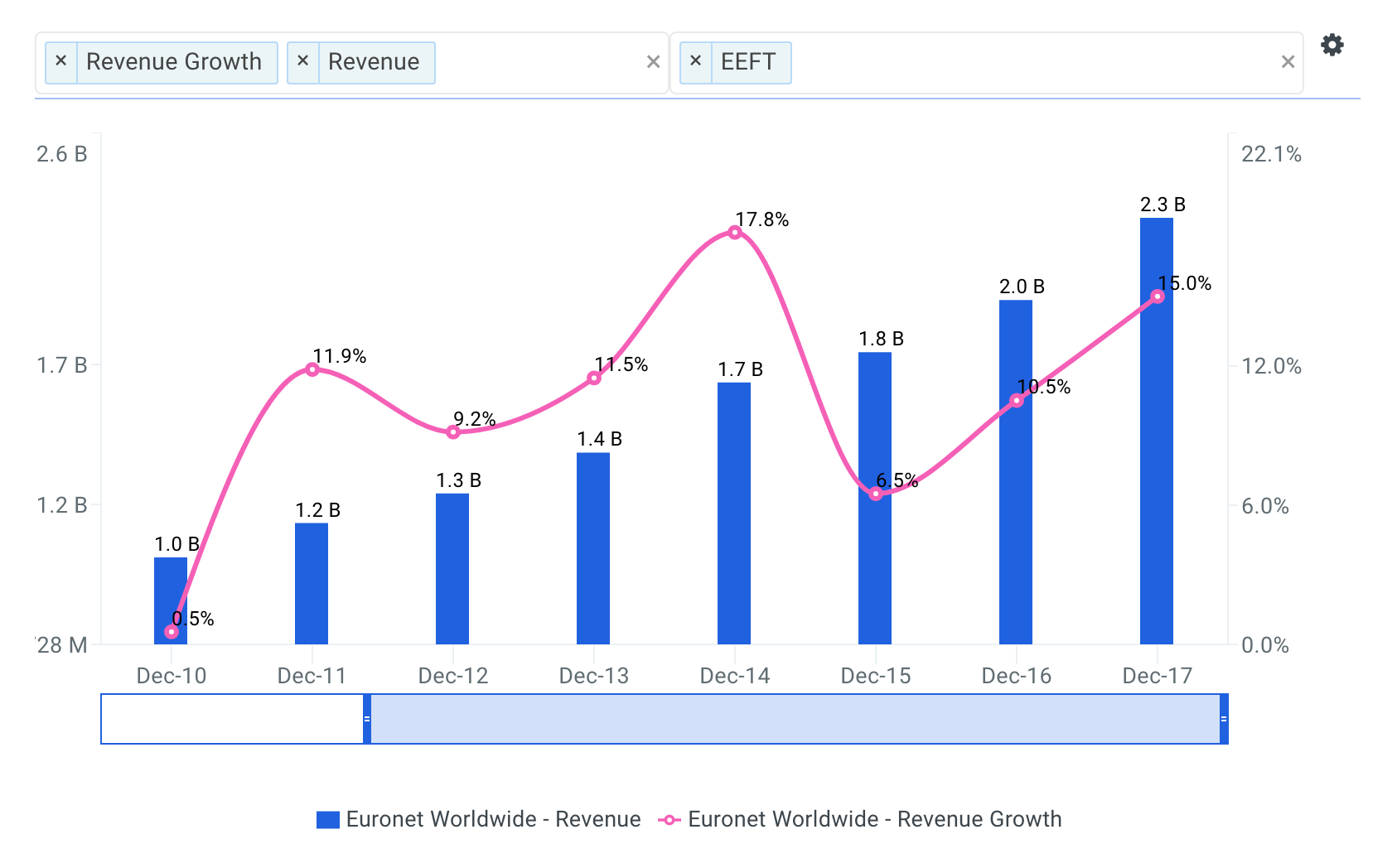This screenshot has width=1397, height=868.
Task: Click the 22.1% right axis label
Action: point(1271,154)
